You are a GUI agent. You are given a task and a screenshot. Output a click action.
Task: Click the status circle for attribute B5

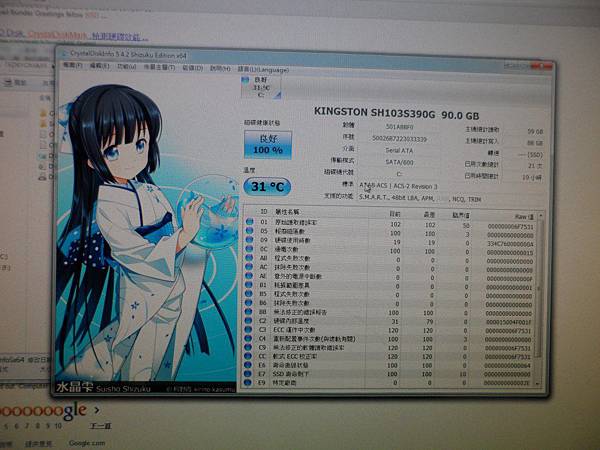249,293
